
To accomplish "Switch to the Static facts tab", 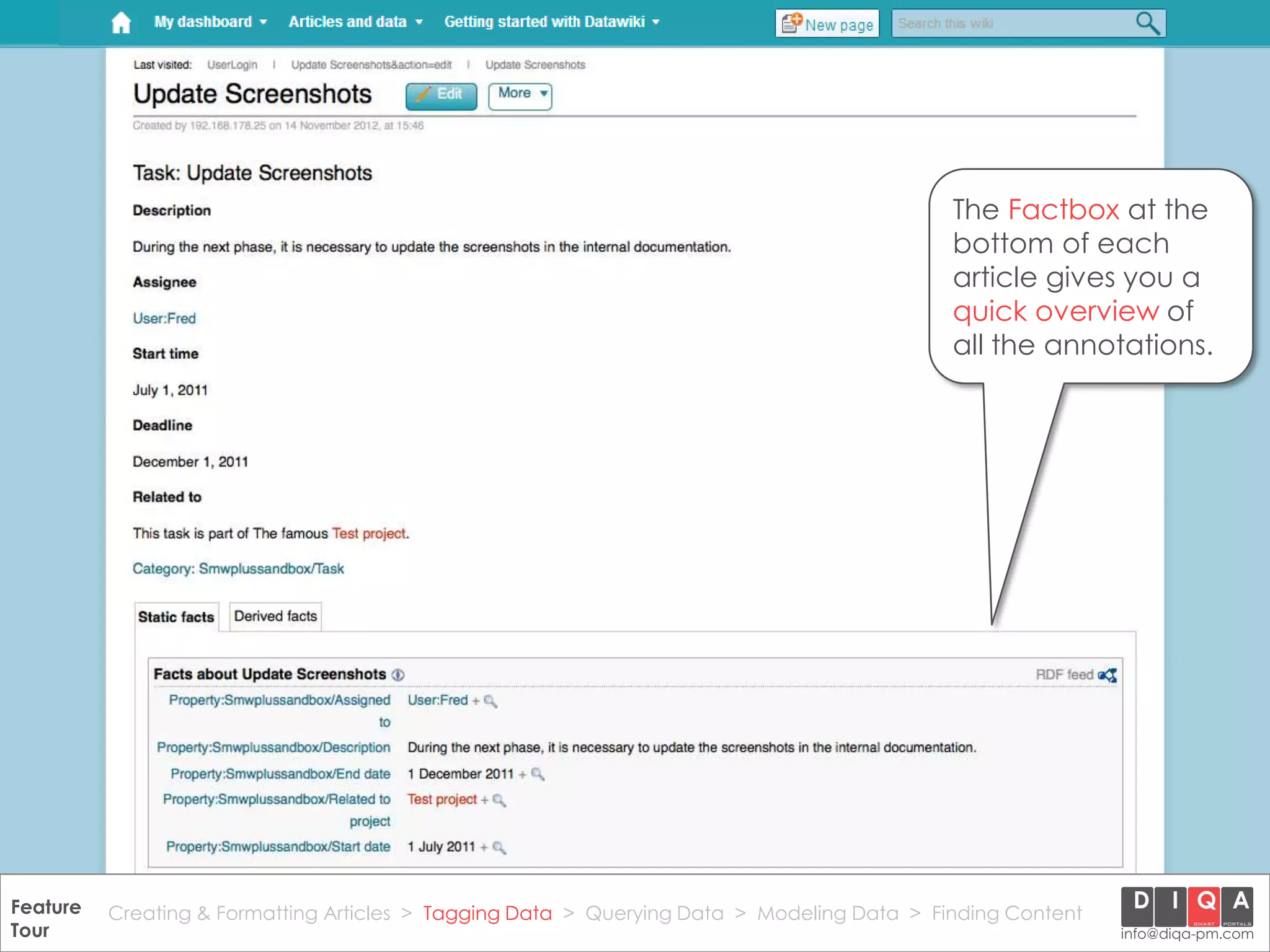I will pyautogui.click(x=176, y=617).
